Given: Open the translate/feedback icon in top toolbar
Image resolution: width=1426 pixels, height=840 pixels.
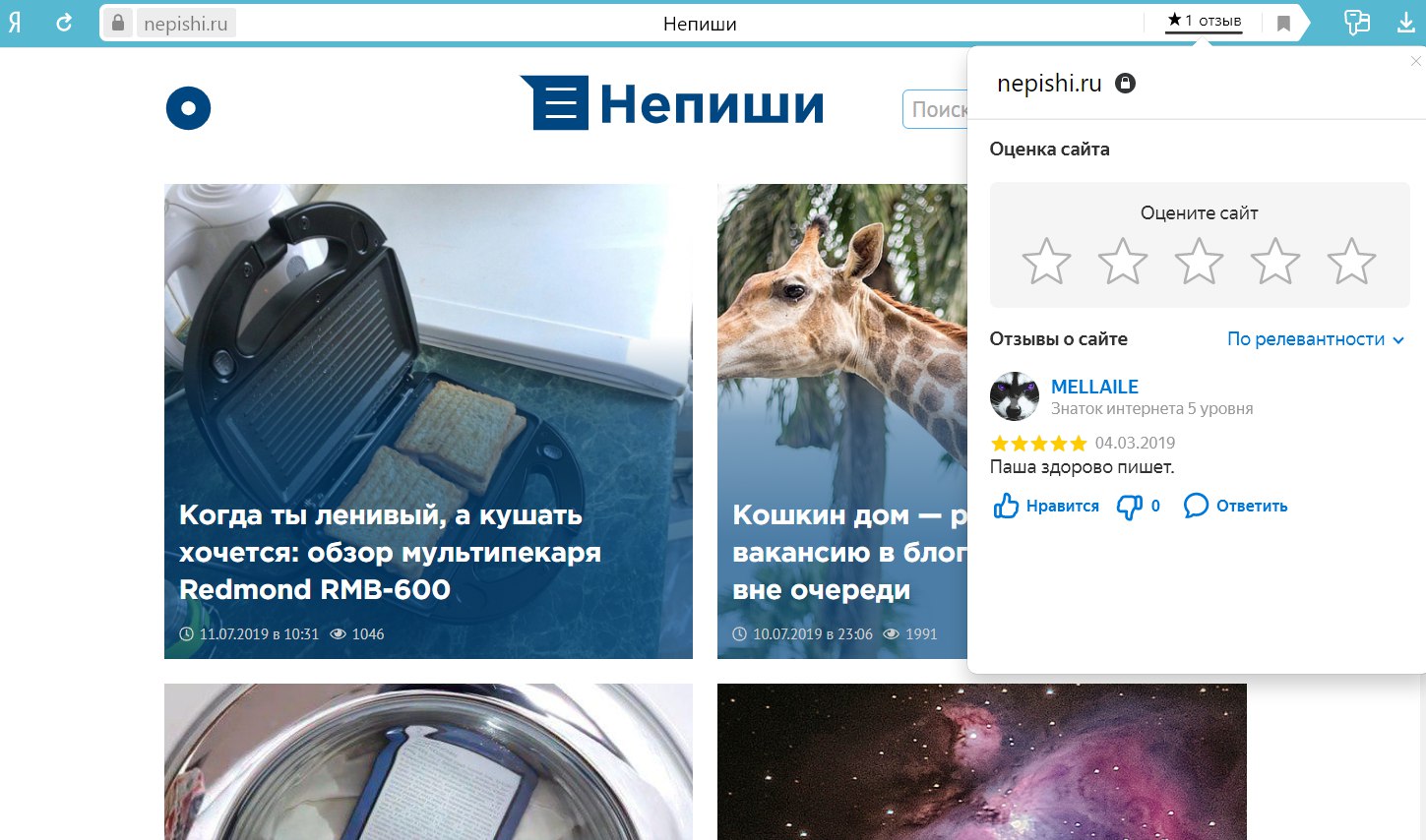Looking at the screenshot, I should [x=1357, y=23].
